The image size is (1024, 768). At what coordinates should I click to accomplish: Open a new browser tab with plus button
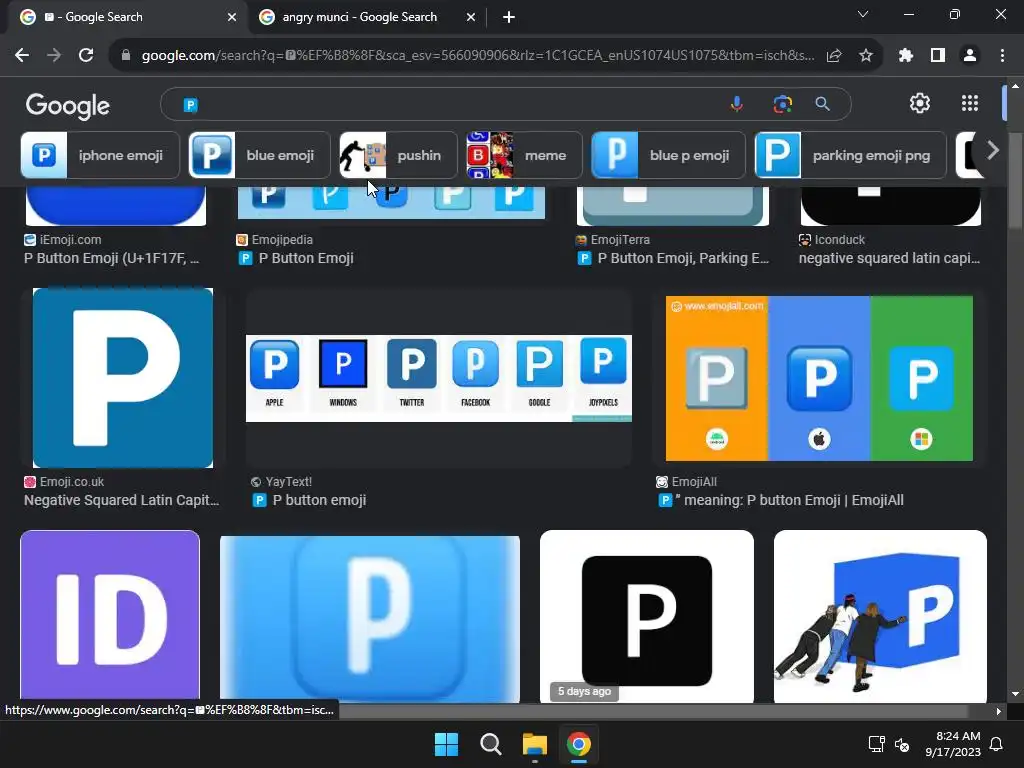click(509, 18)
